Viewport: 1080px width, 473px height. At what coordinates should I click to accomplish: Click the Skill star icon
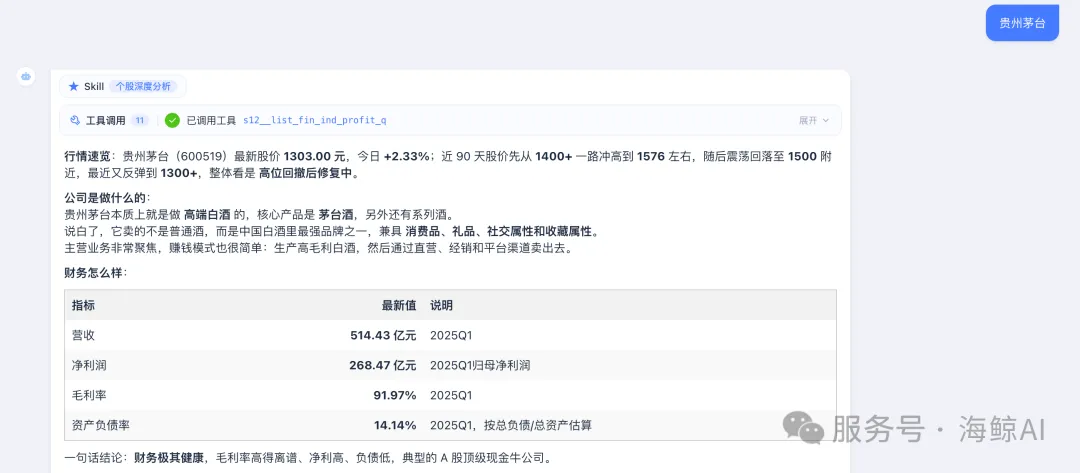point(74,87)
